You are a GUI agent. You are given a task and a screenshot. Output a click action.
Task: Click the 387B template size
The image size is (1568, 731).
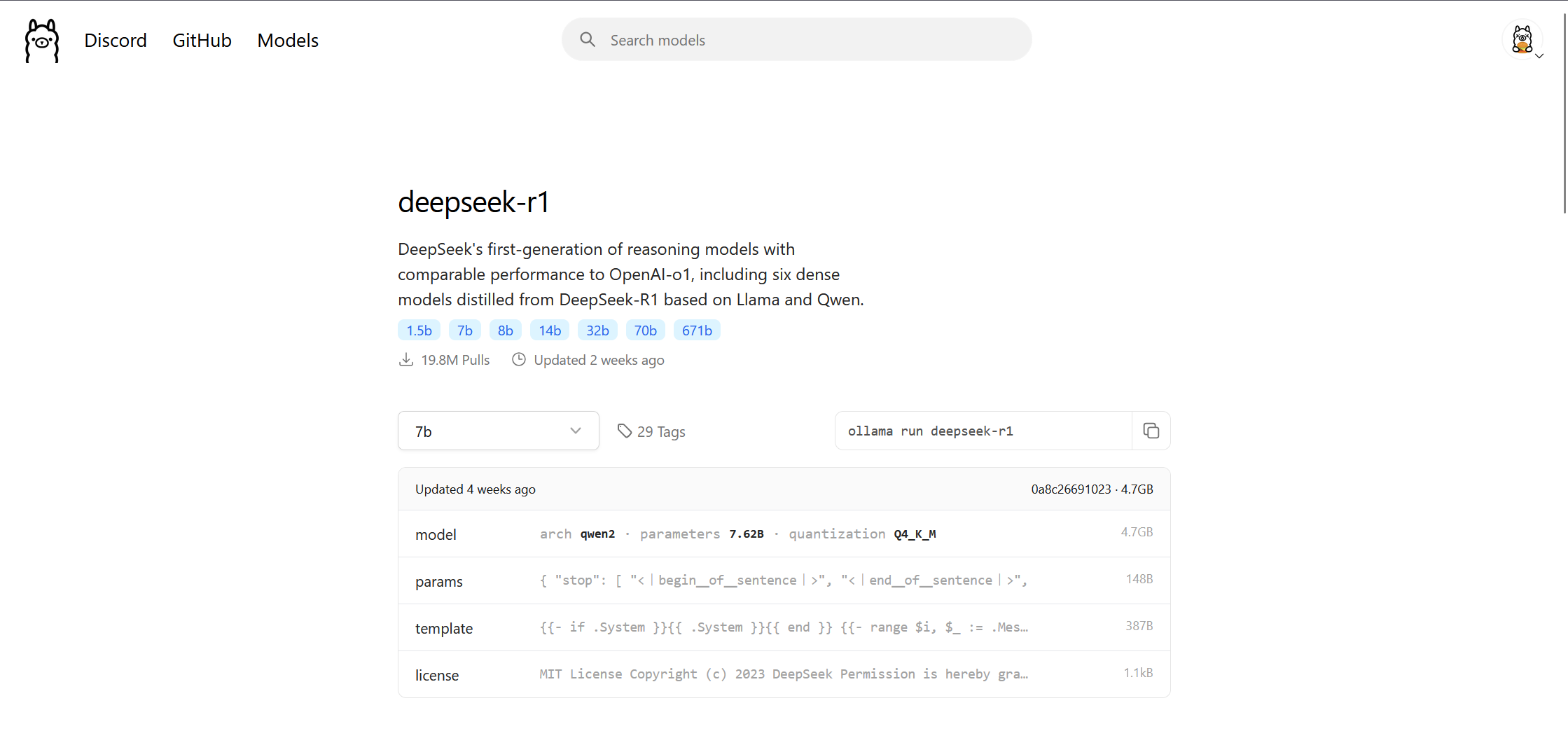click(1139, 625)
